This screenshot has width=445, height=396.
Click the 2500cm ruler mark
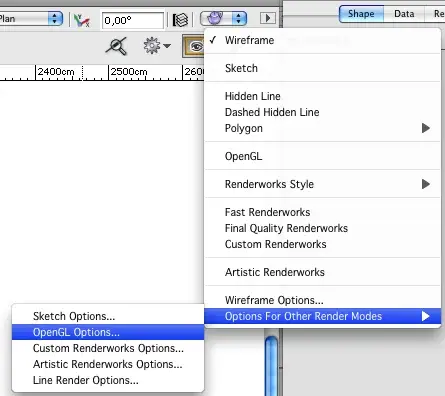click(x=129, y=72)
